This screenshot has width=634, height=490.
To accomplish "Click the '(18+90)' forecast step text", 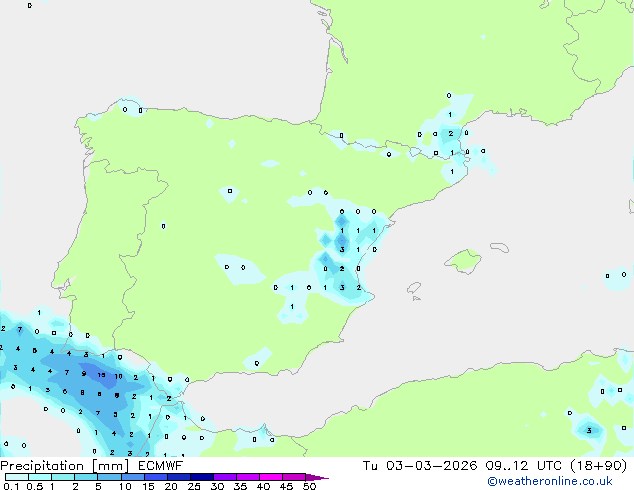I will click(598, 466).
